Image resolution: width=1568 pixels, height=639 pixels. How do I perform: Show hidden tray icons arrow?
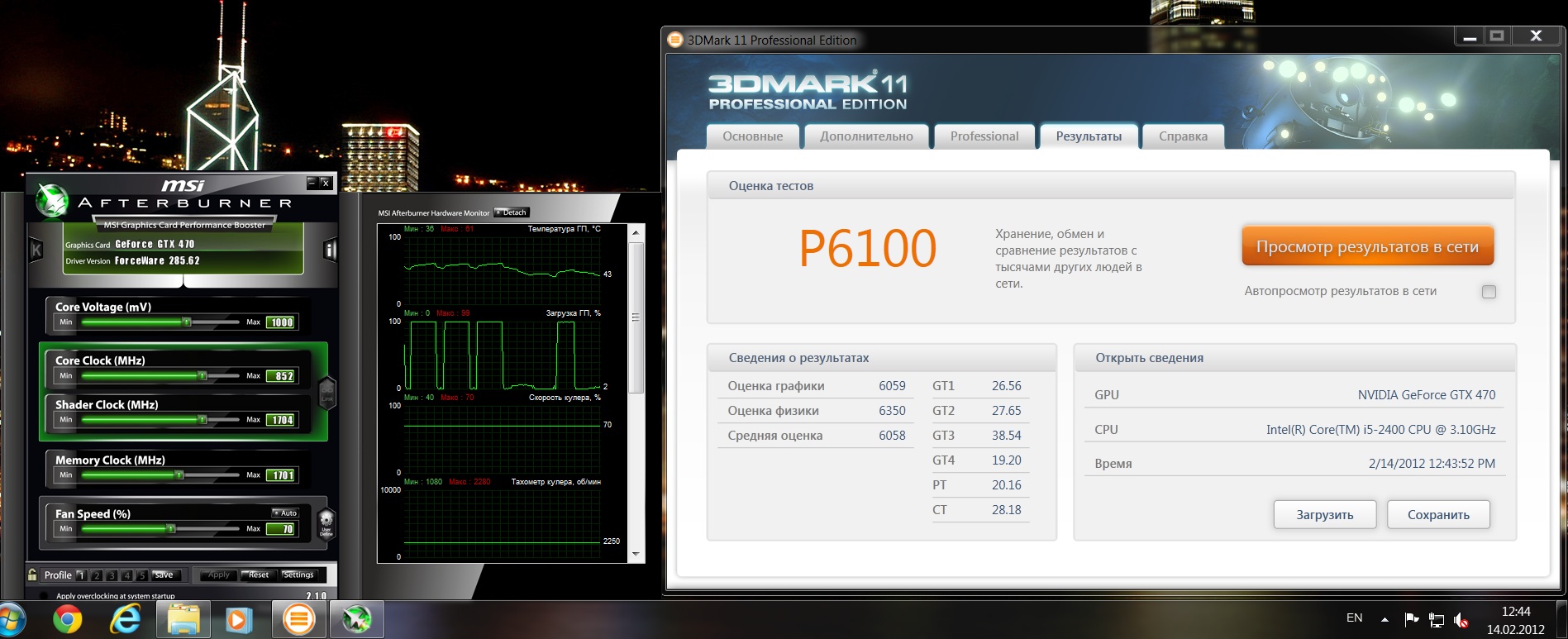(1385, 619)
